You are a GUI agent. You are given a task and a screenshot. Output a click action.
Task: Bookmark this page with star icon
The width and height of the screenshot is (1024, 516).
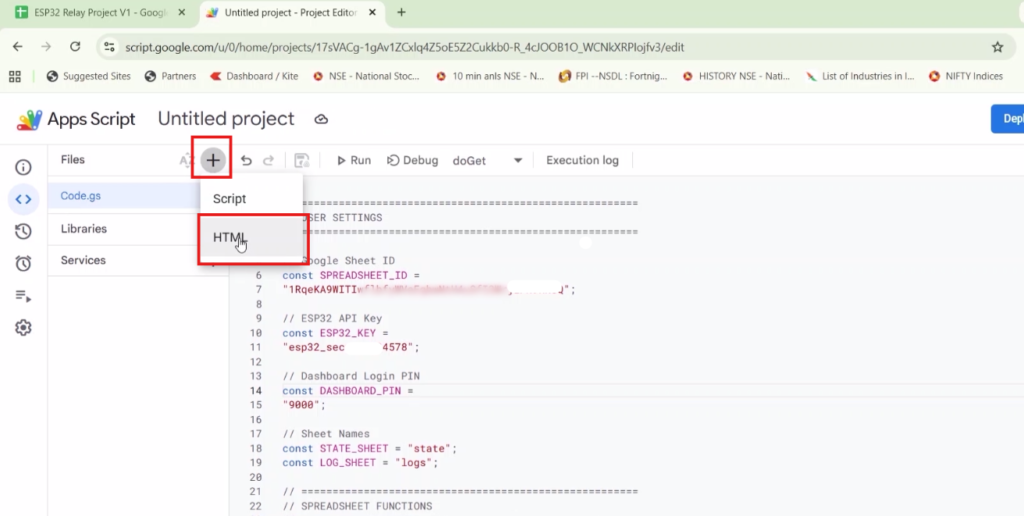(x=997, y=47)
